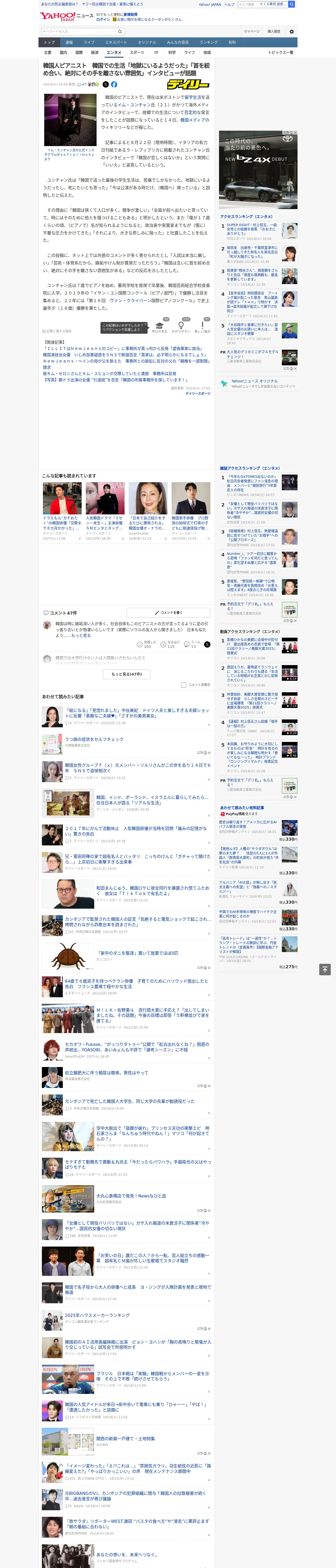Click the scroll-to-top arrow button

pyautogui.click(x=325, y=970)
